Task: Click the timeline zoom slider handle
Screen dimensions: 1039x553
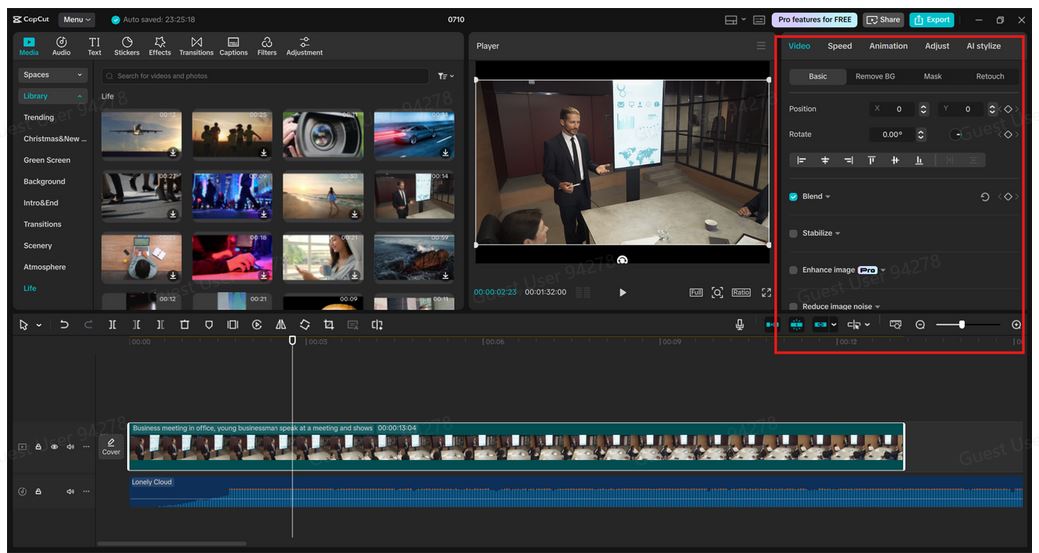Action: [x=962, y=325]
